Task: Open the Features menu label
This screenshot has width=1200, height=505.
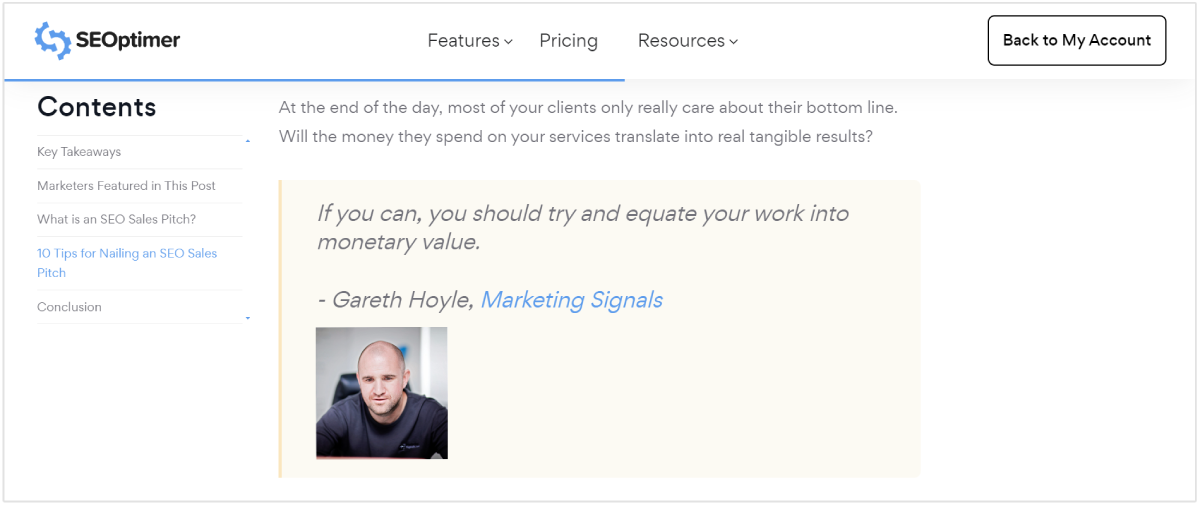Action: (463, 41)
